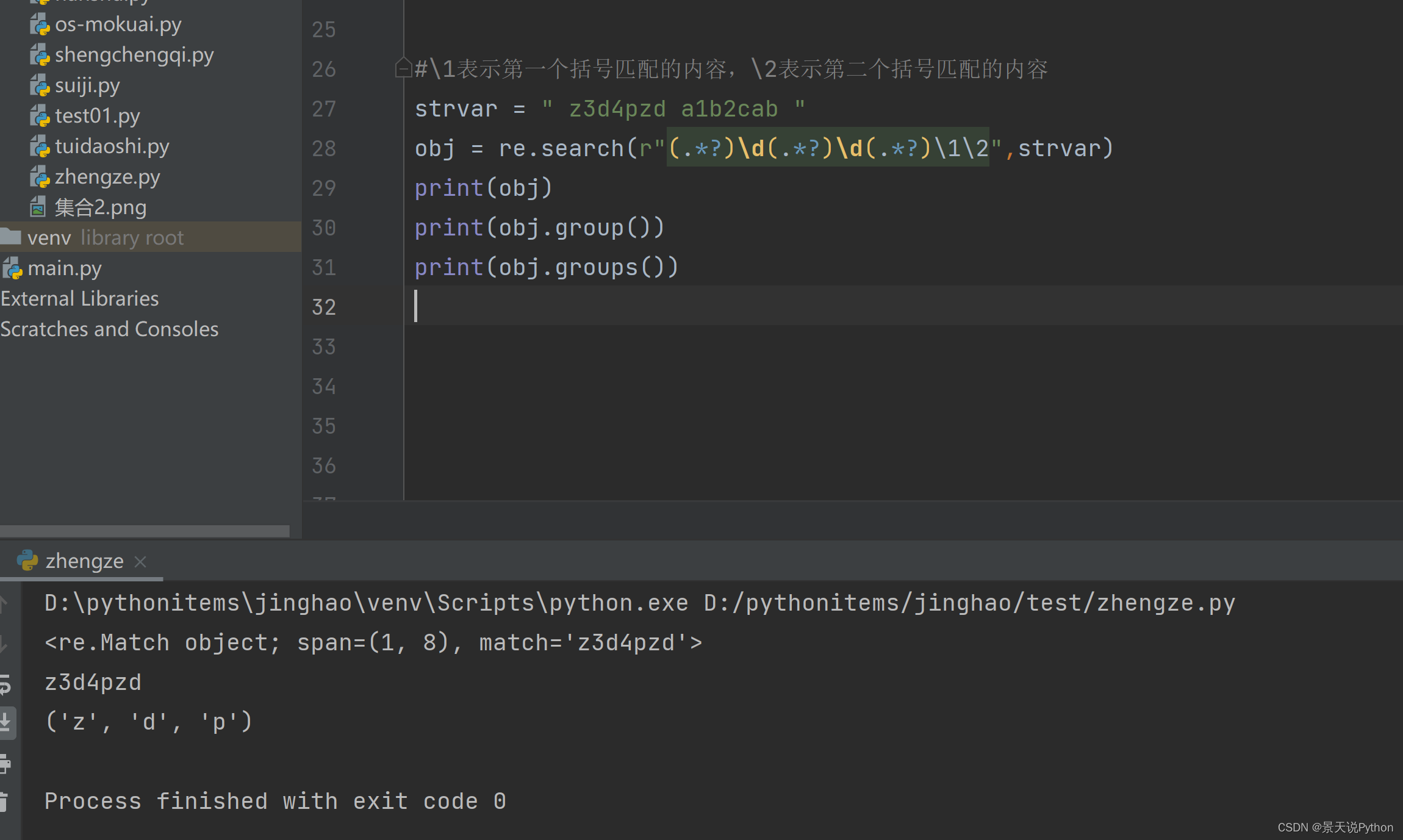This screenshot has width=1403, height=840.
Task: Click "Process finished with exit code 0" message
Action: (x=275, y=802)
